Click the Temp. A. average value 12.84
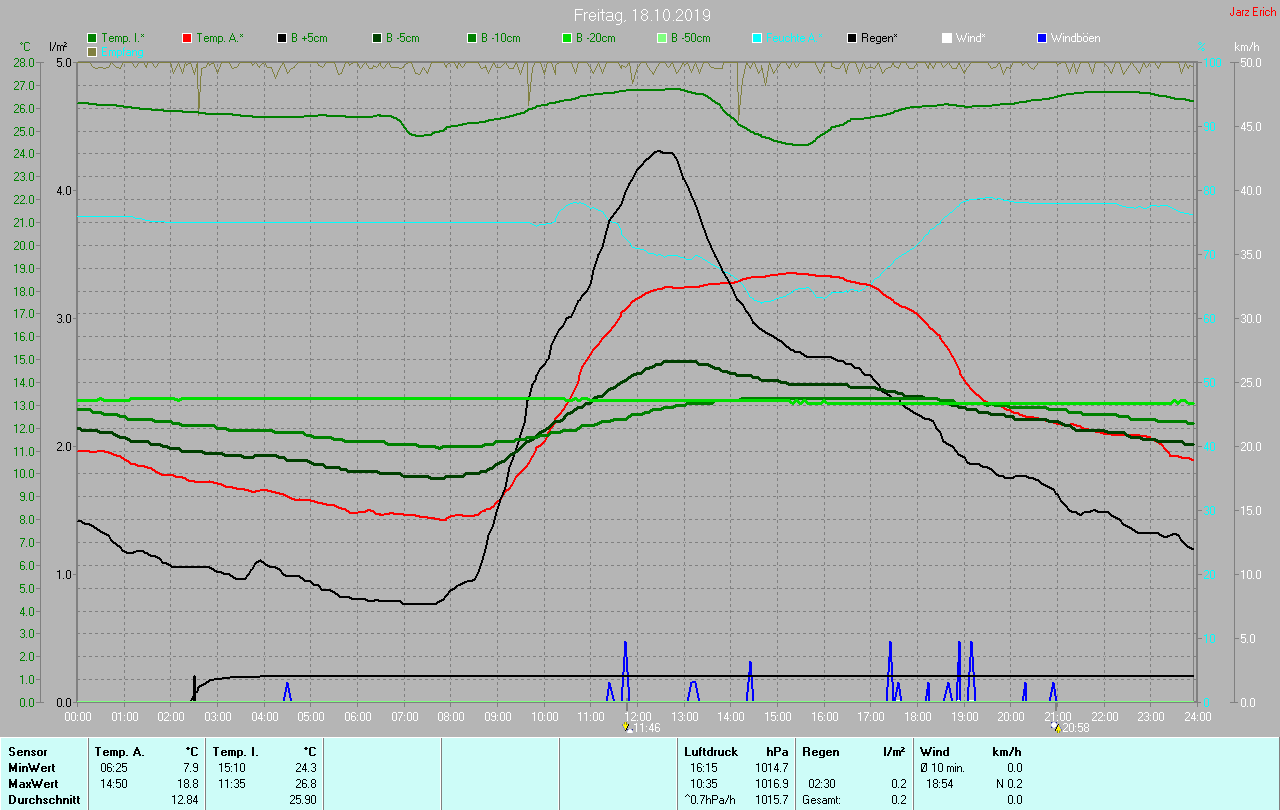1280x810 pixels. [184, 800]
